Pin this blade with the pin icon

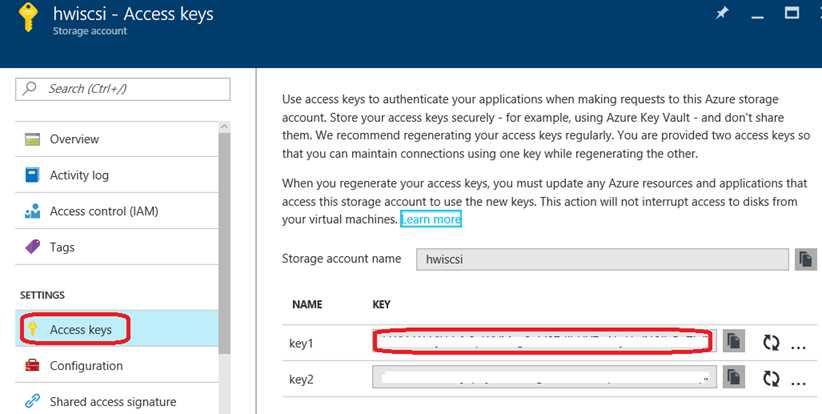722,13
